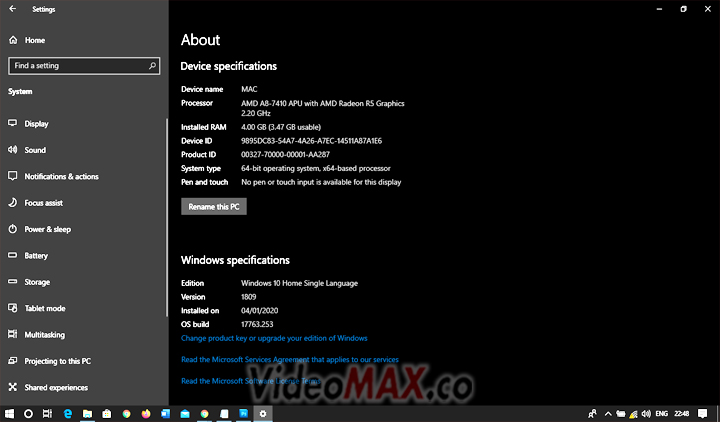720x422 pixels.
Task: Select Device ID 9895DC83 value
Action: click(x=312, y=141)
